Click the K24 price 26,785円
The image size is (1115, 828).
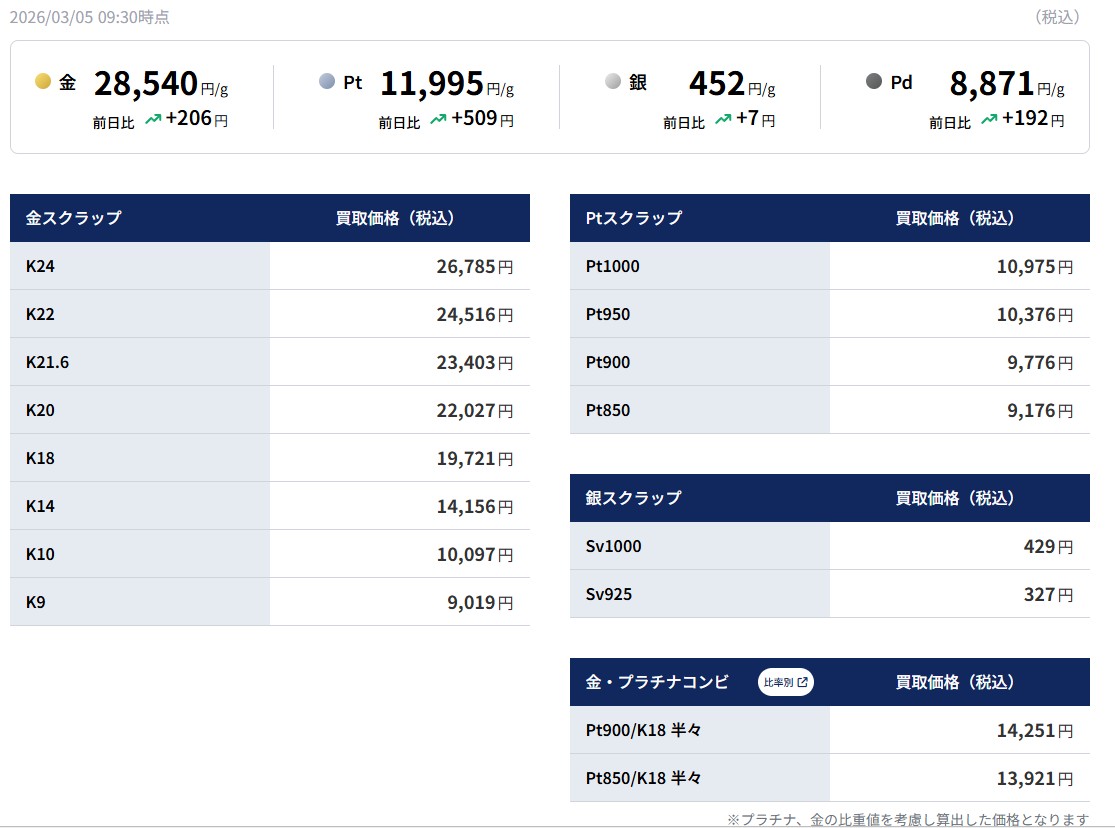click(475, 267)
